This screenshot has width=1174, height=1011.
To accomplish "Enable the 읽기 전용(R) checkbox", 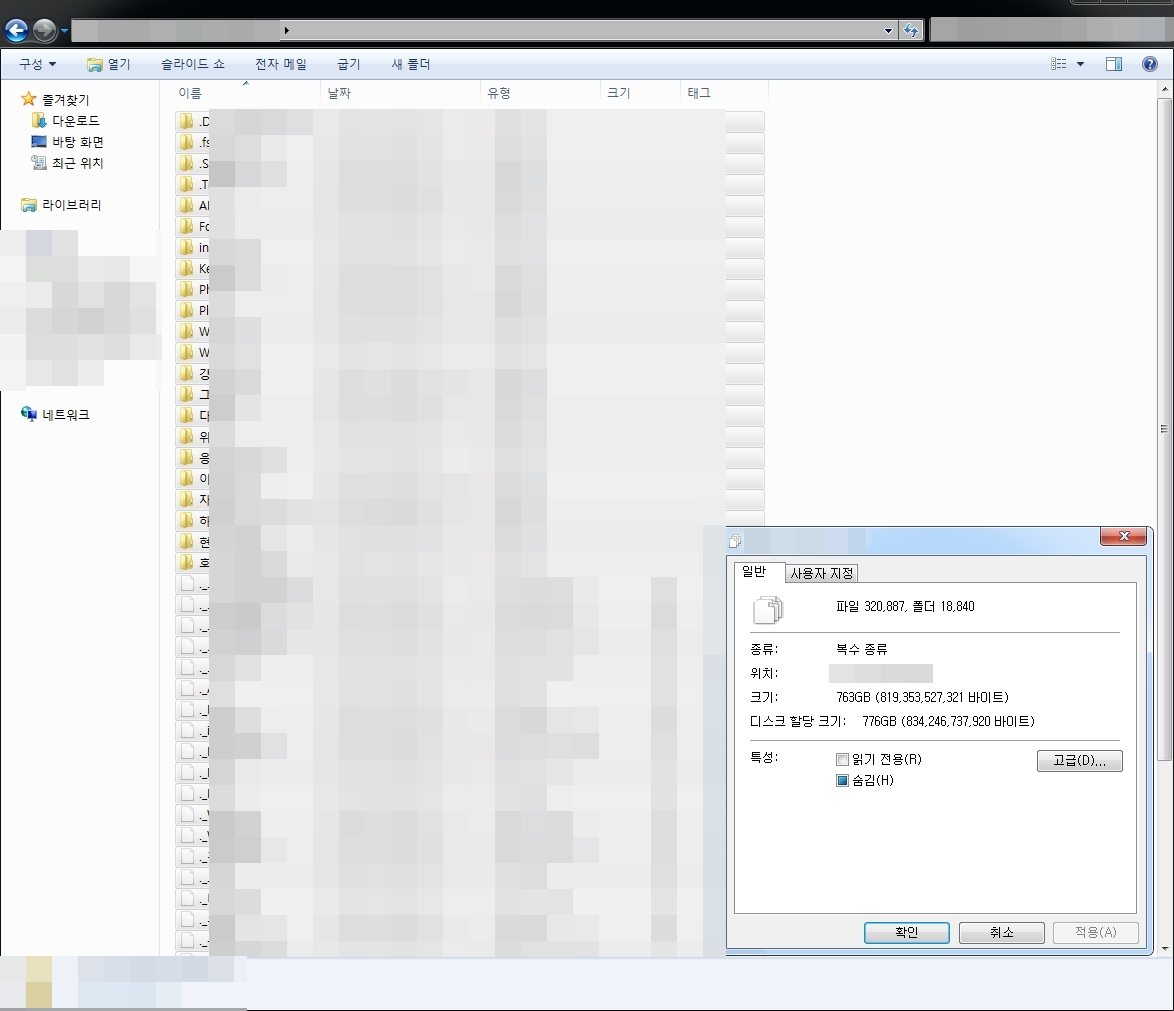I will (842, 759).
